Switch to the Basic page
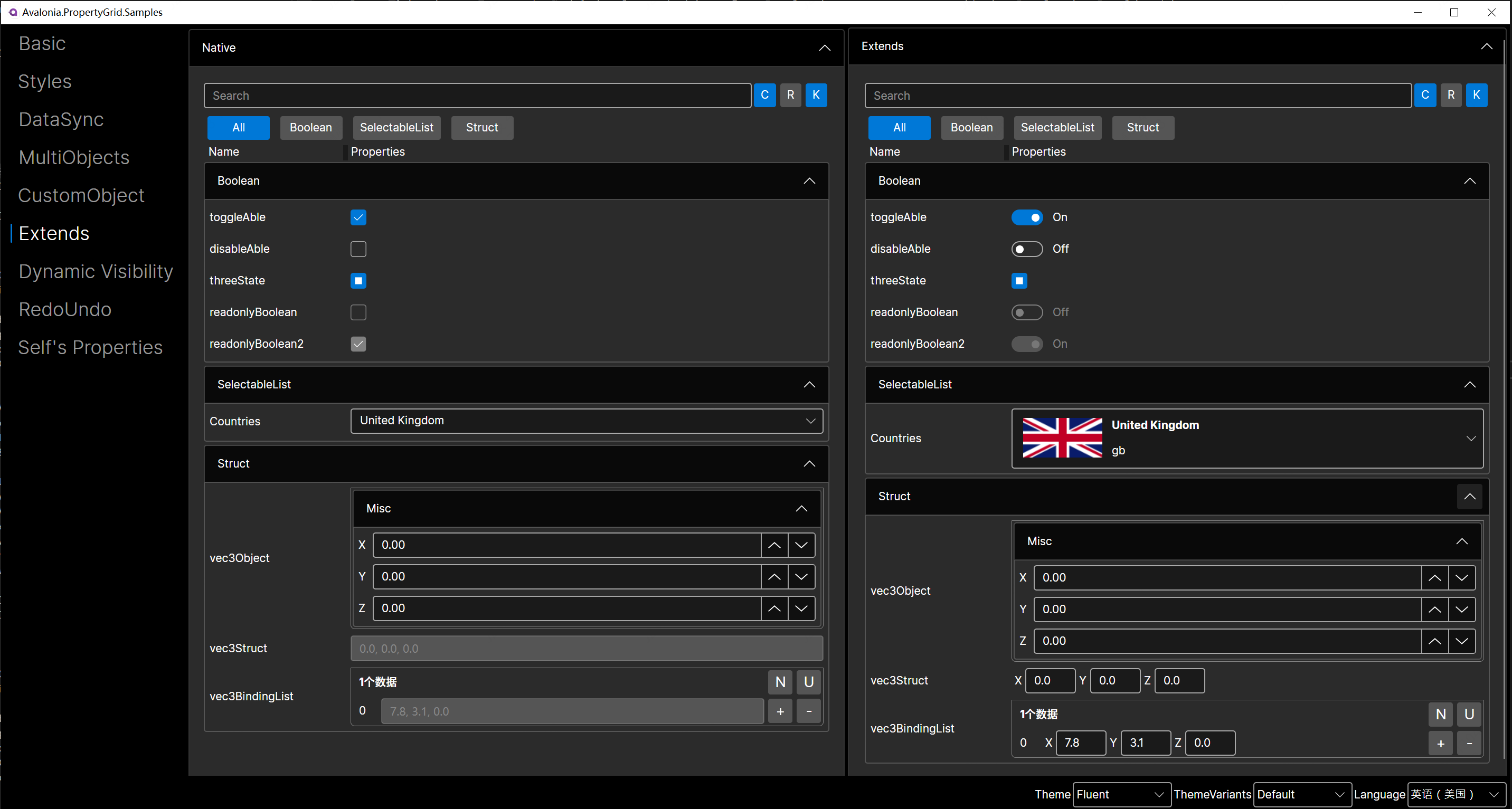 [x=42, y=43]
